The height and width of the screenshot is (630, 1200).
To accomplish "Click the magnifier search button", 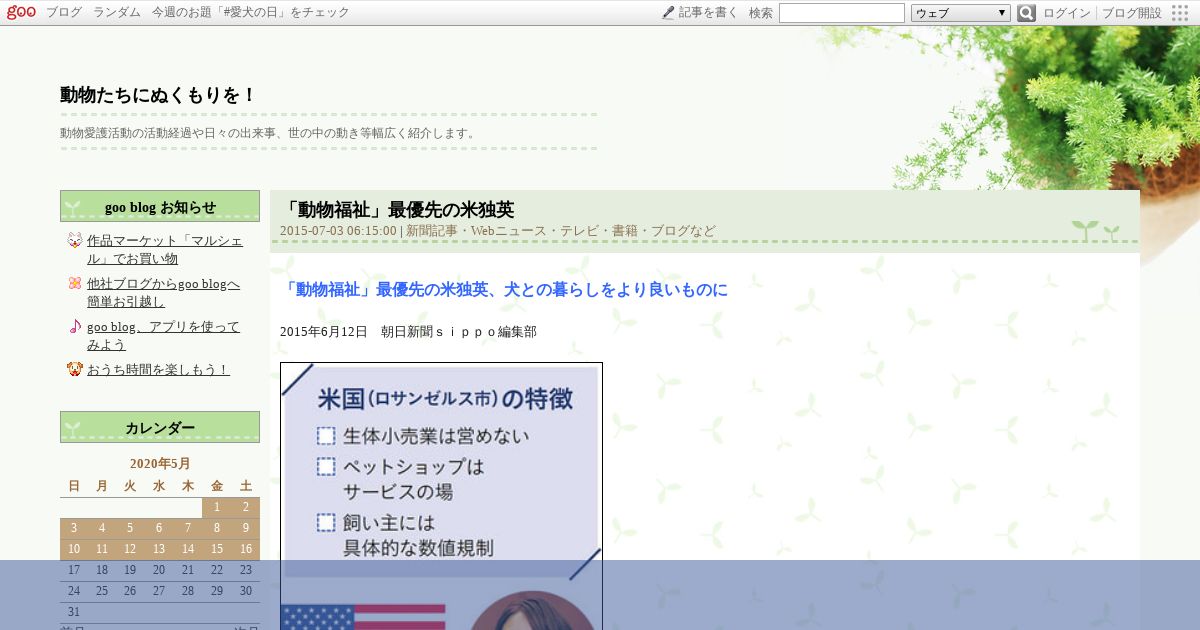I will point(1026,13).
